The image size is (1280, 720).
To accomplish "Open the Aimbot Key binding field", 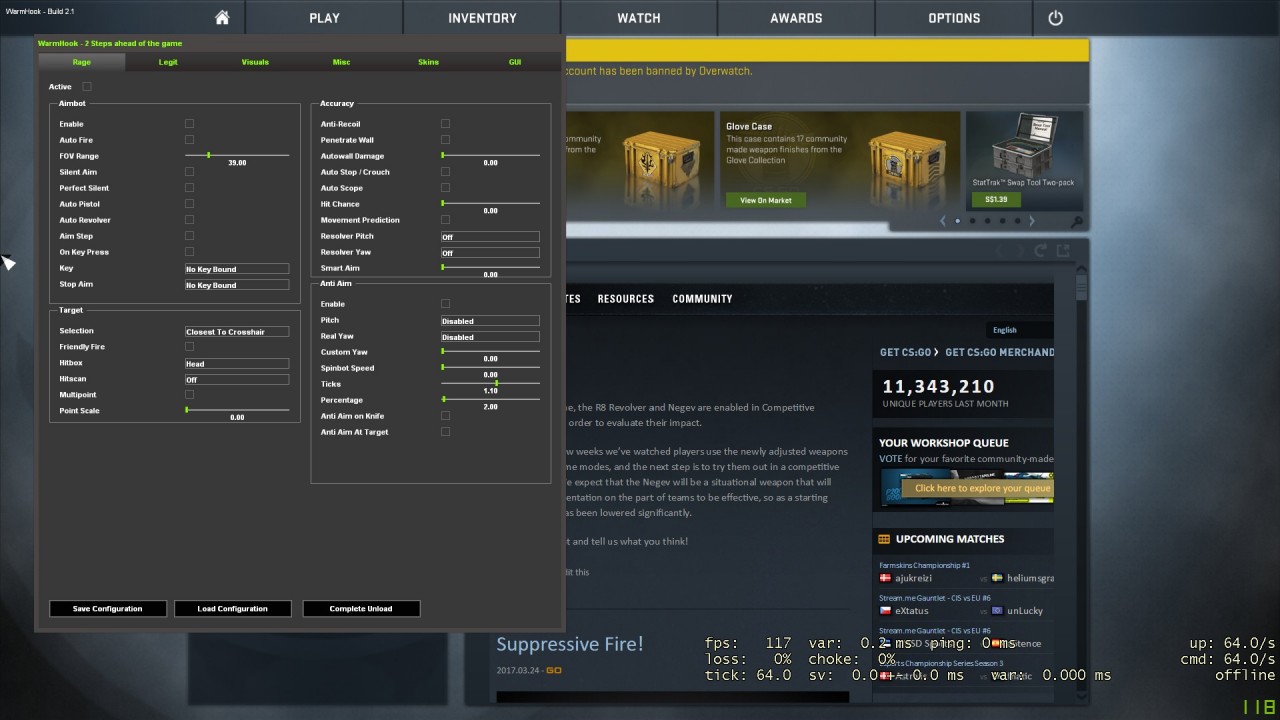I will [237, 269].
